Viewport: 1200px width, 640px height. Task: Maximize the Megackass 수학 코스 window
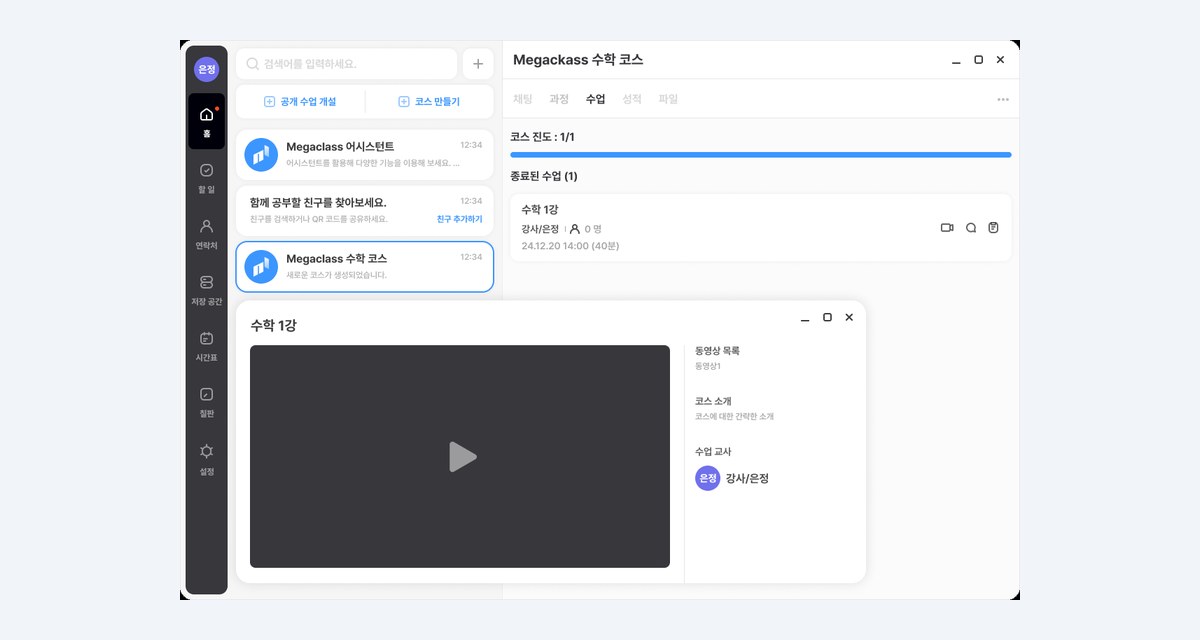tap(978, 60)
